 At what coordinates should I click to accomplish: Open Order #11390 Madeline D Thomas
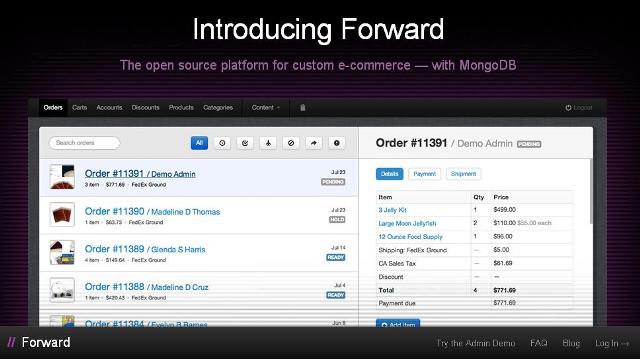click(x=152, y=211)
